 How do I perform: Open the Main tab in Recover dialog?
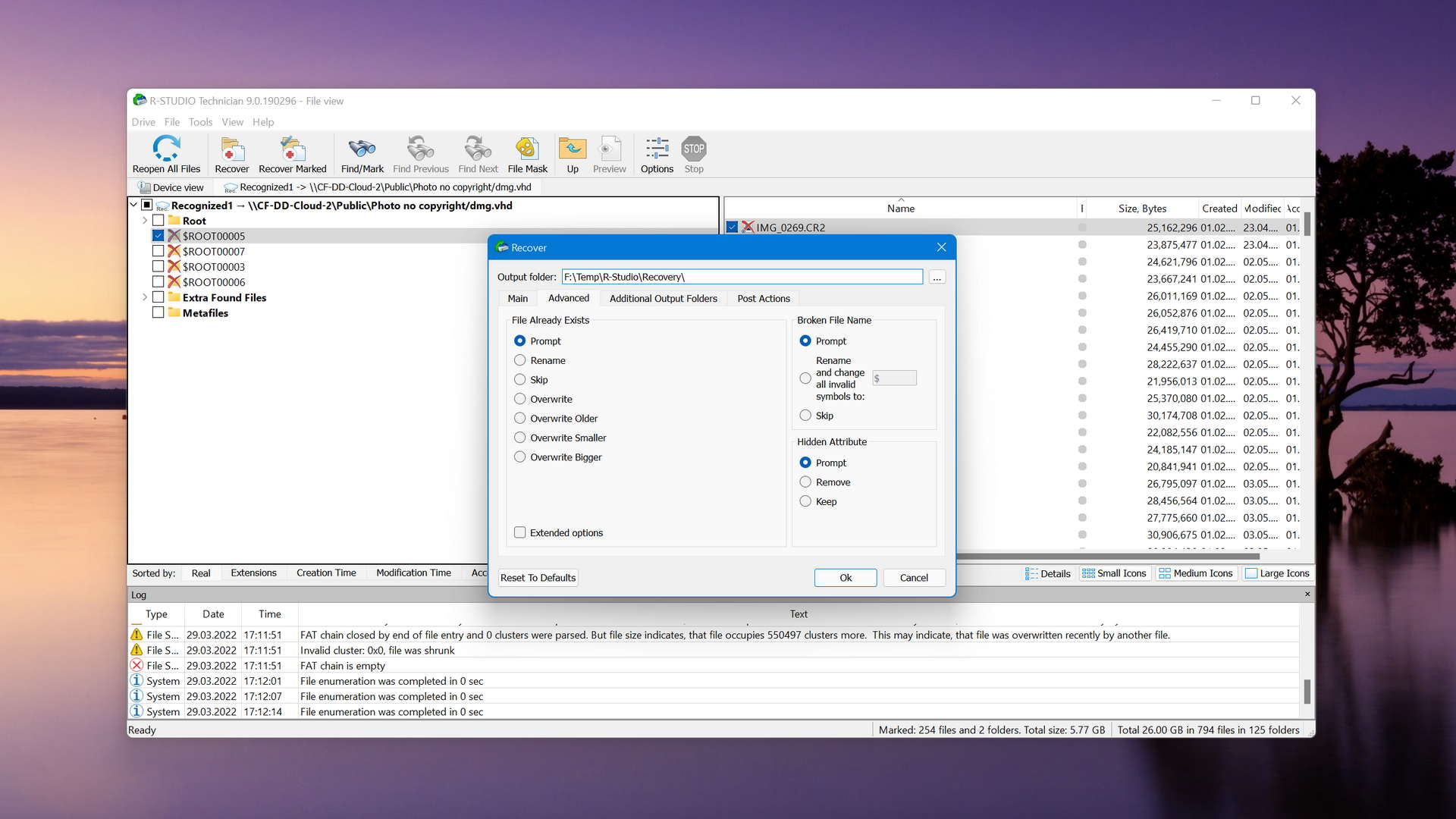coord(517,299)
